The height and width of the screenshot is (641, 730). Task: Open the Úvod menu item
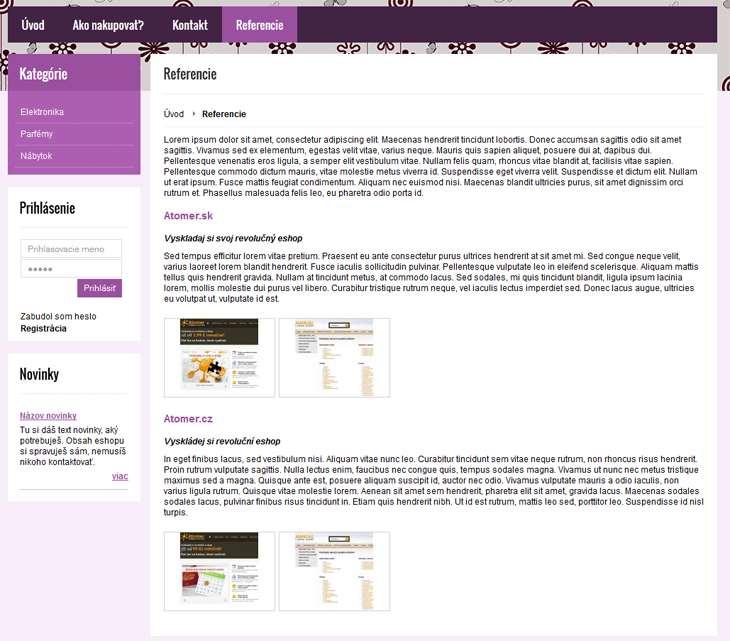click(33, 24)
